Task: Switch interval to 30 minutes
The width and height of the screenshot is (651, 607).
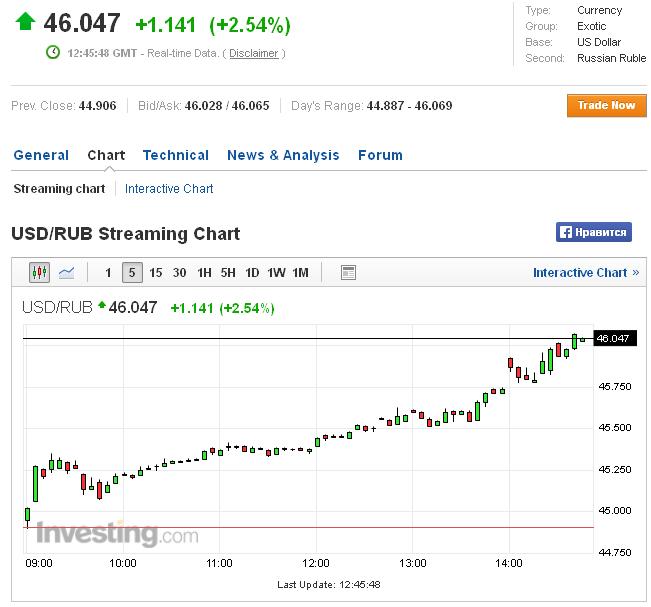Action: [179, 273]
